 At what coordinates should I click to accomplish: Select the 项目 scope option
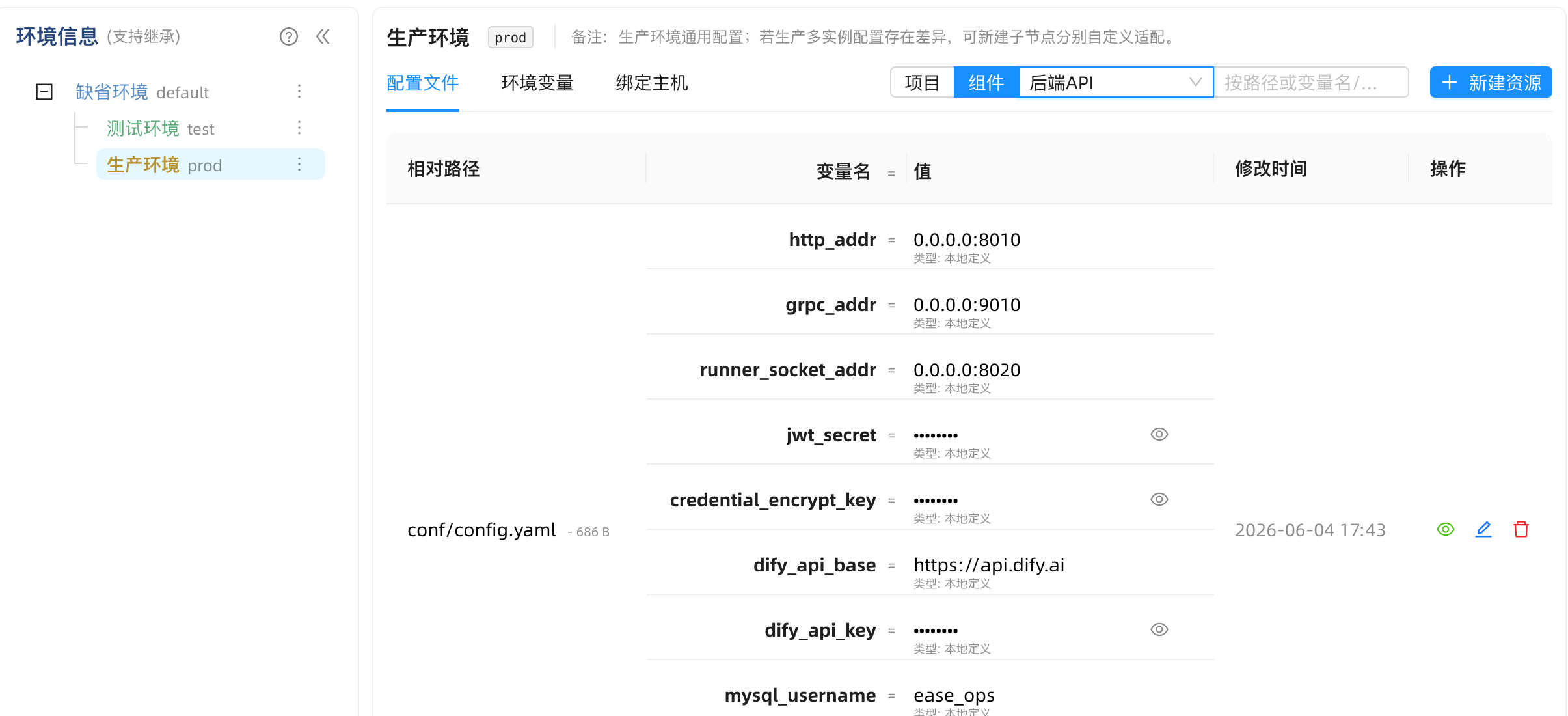click(x=922, y=83)
